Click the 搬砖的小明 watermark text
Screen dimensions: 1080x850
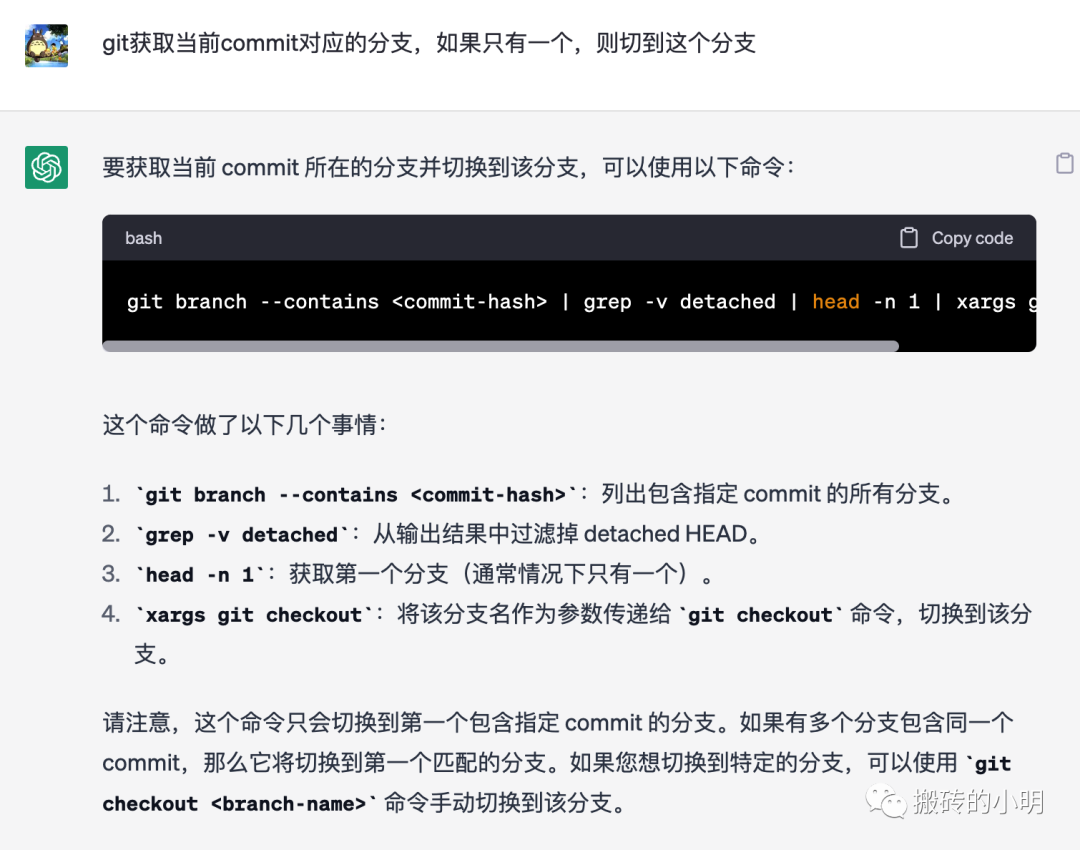pos(979,802)
